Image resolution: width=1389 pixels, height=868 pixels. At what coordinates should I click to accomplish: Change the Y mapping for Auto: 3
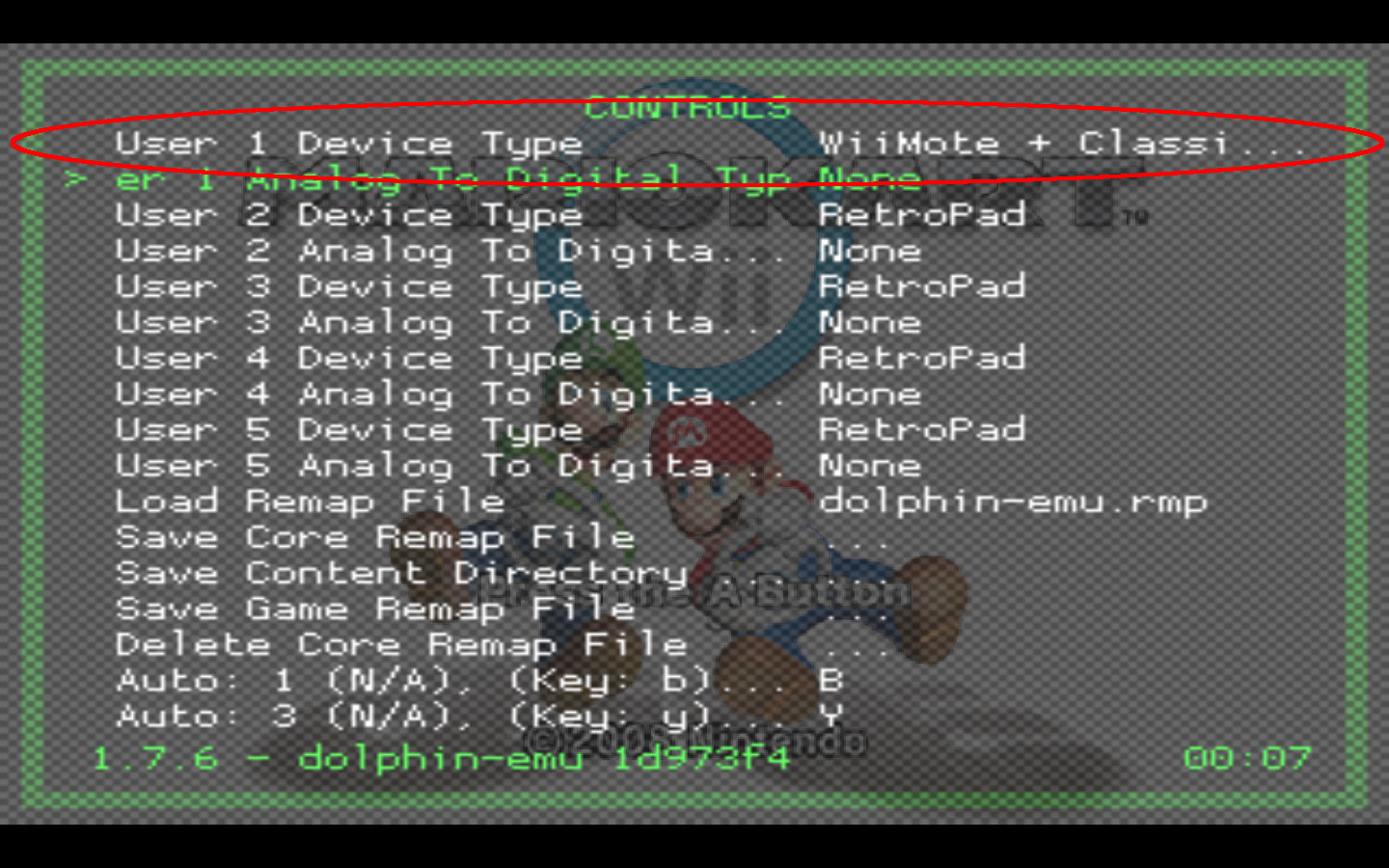click(x=831, y=716)
